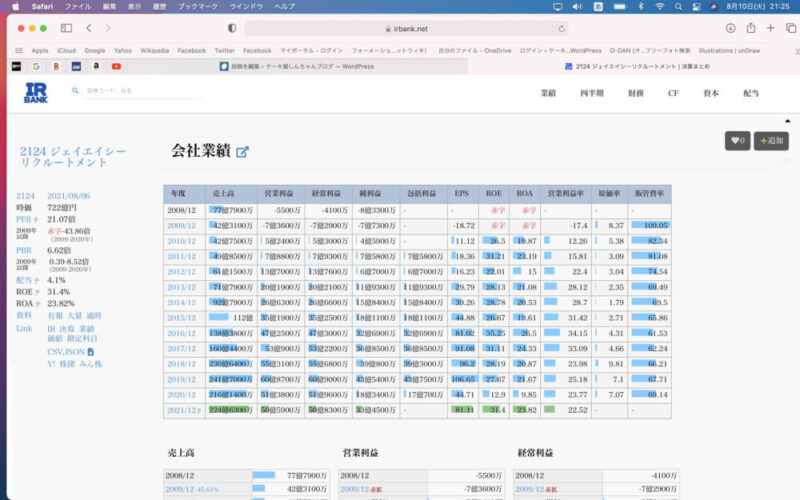Open the dark blue pinned tab
Image resolution: width=800 pixels, height=500 pixels.
[x=76, y=66]
